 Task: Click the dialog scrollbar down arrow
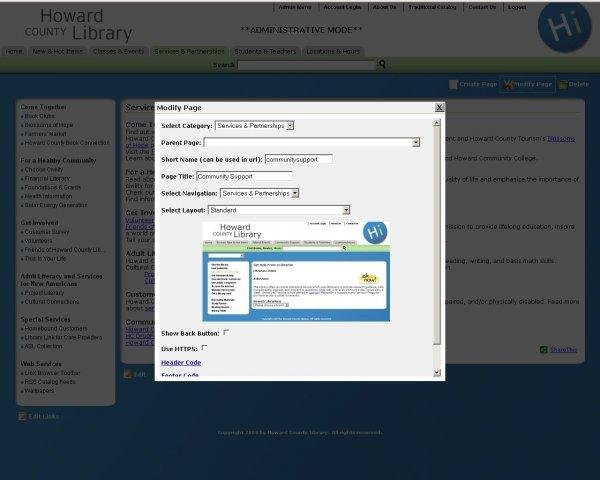pos(437,372)
